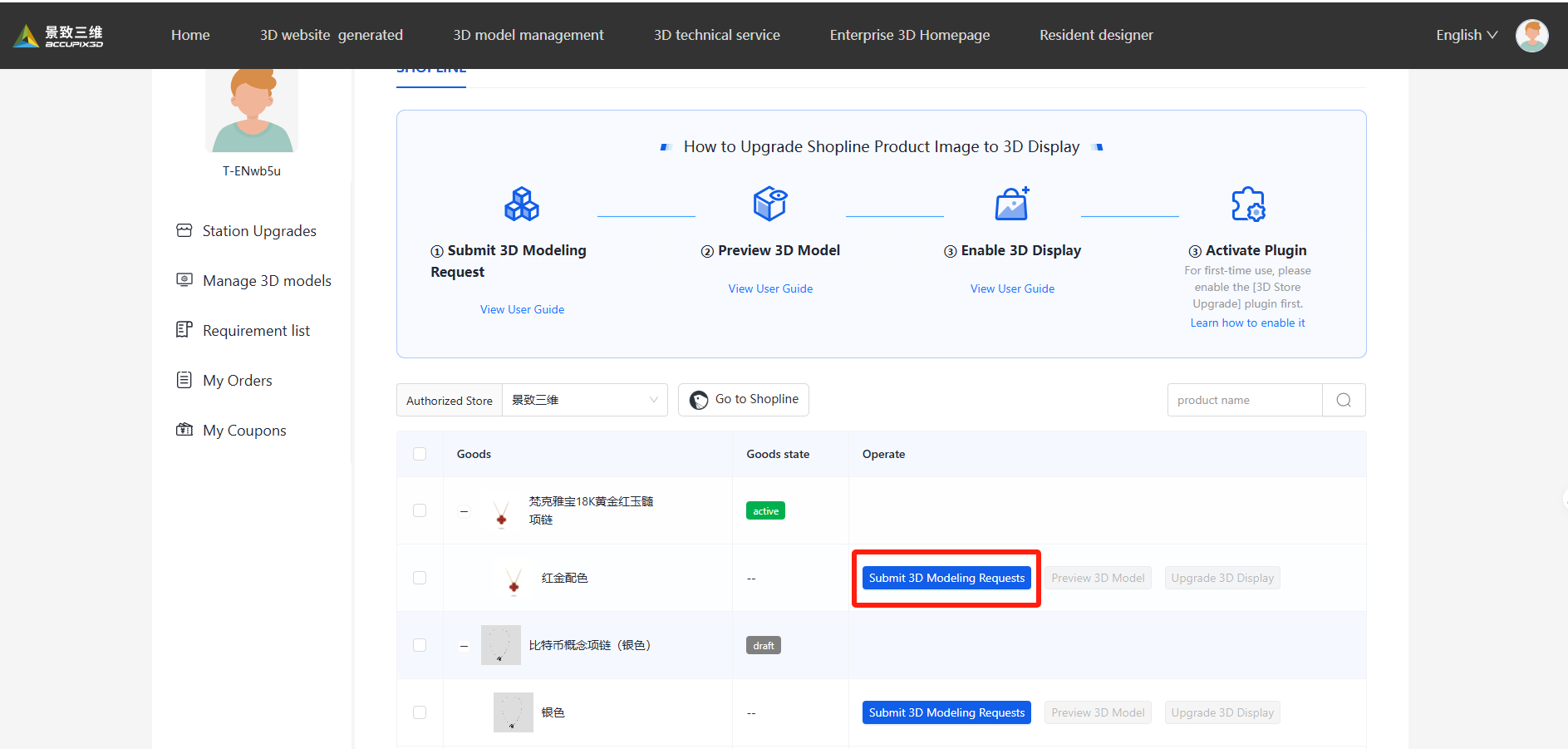Open the 梵克雅宝 necklace product thumbnail
Viewport: 1568px width, 749px height.
click(501, 510)
